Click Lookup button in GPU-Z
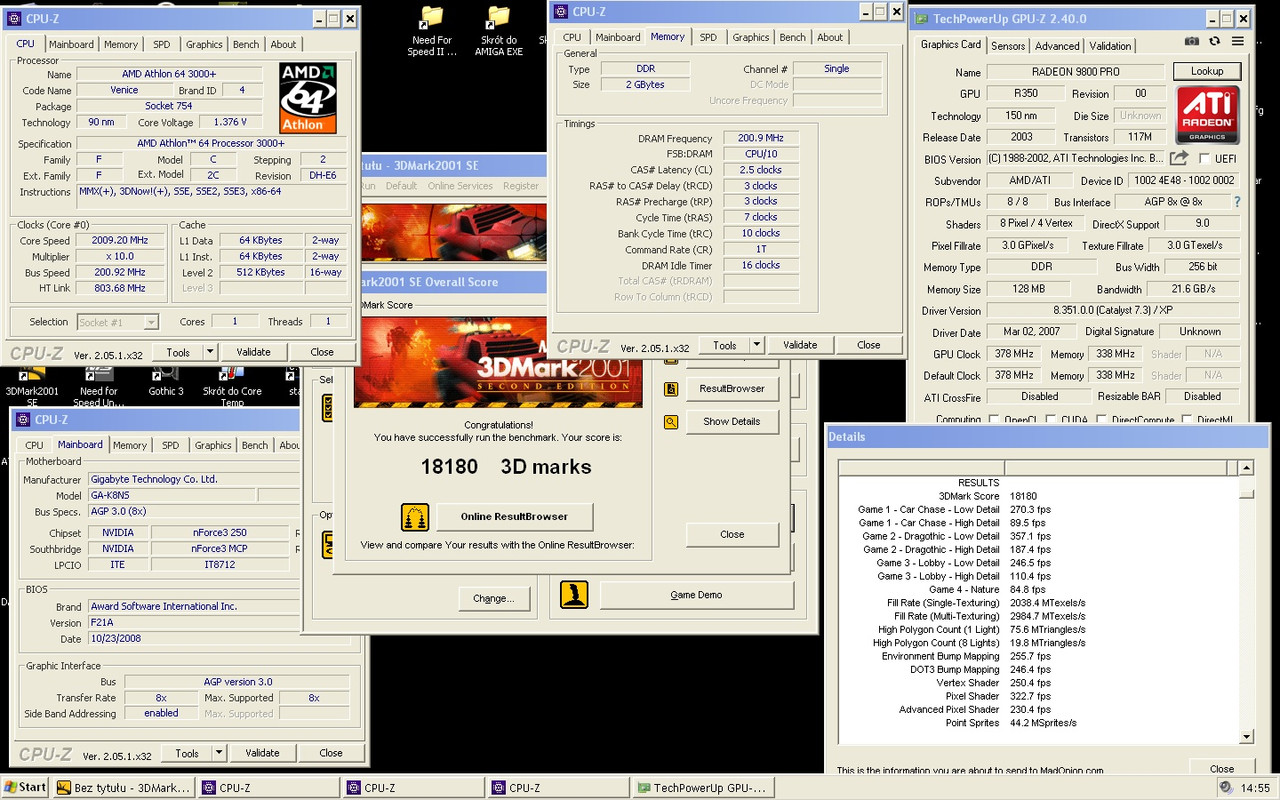 click(x=1207, y=71)
